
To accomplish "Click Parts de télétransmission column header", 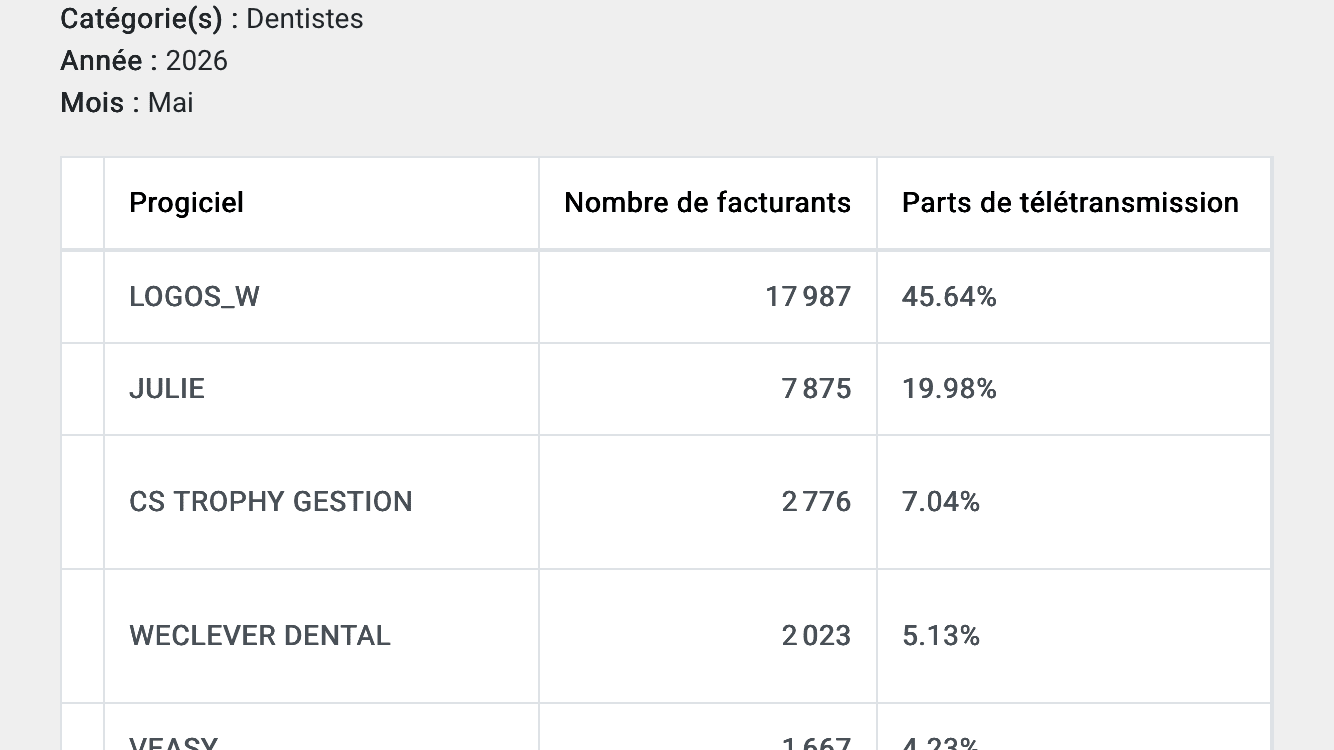I will (1070, 203).
